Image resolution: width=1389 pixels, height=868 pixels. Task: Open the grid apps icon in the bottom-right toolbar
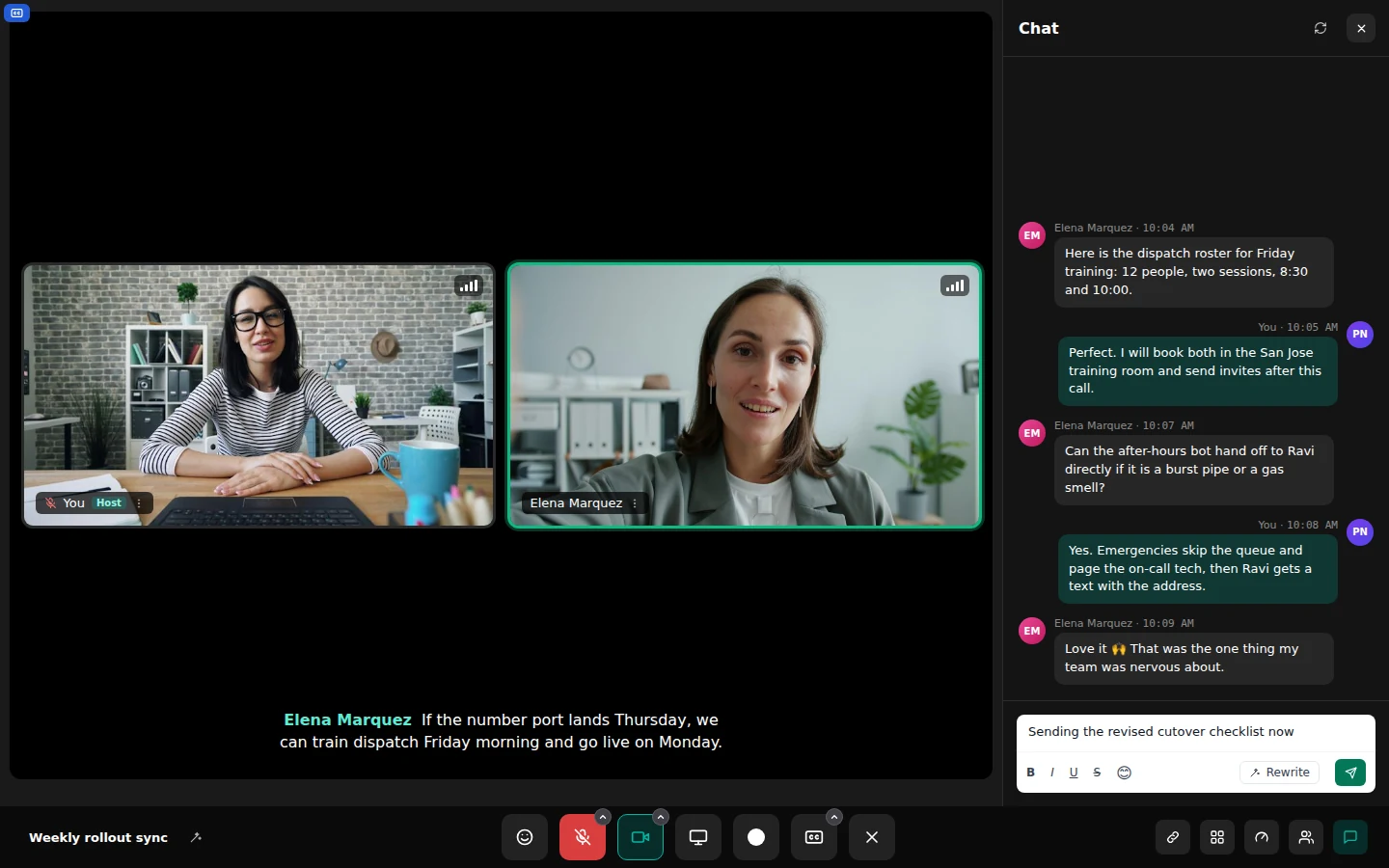coord(1217,837)
